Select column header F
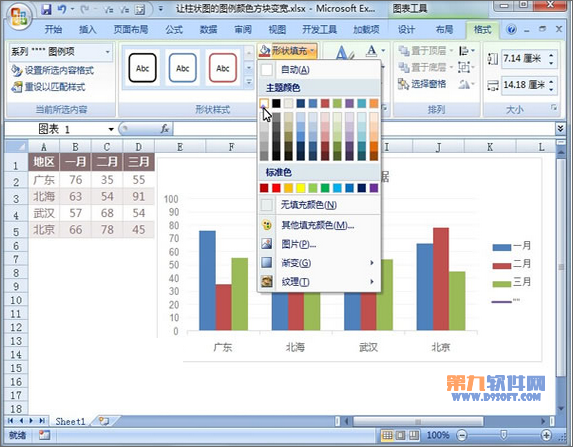The width and height of the screenshot is (573, 447). point(231,147)
